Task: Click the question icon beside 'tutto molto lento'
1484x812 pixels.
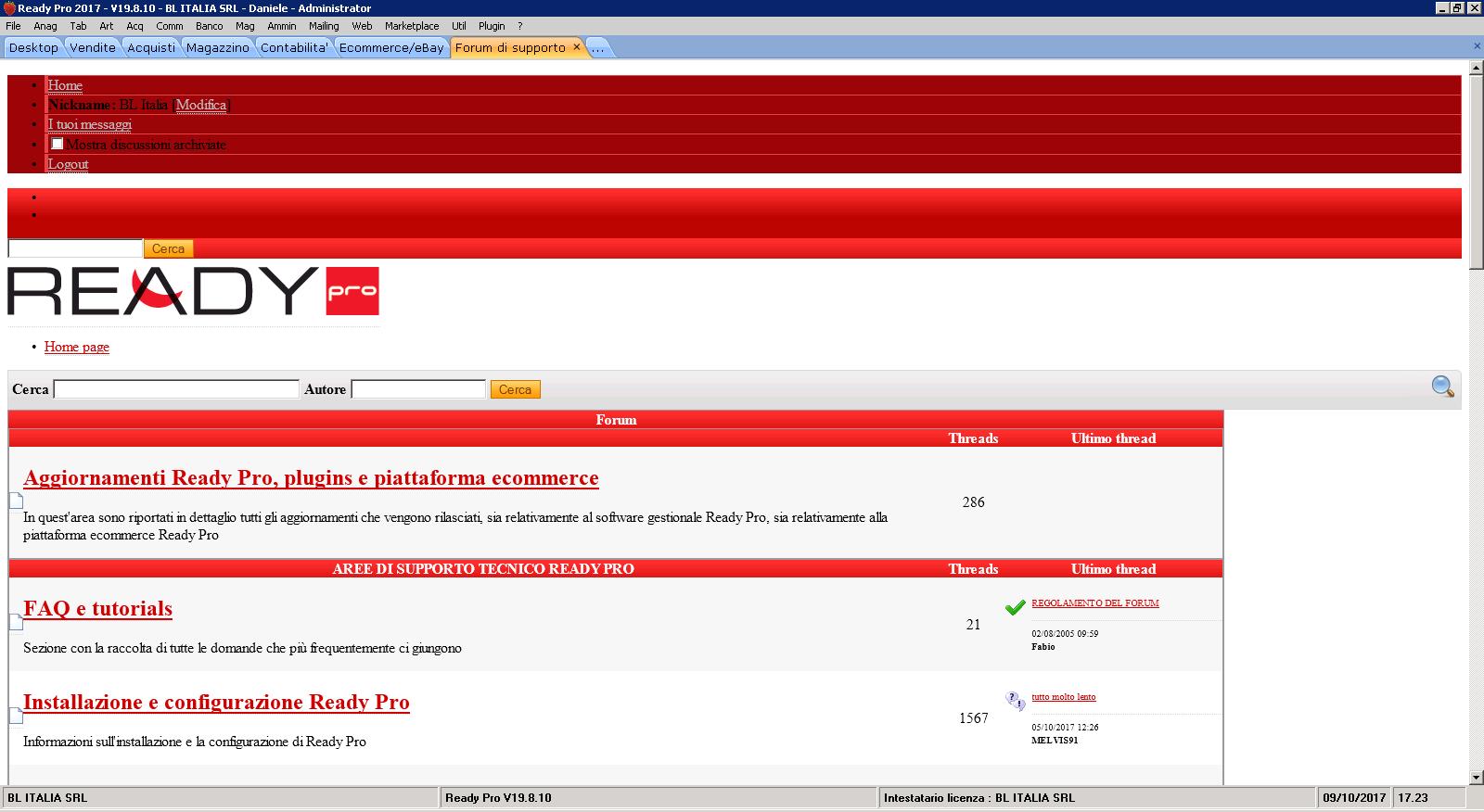Action: pyautogui.click(x=1015, y=701)
